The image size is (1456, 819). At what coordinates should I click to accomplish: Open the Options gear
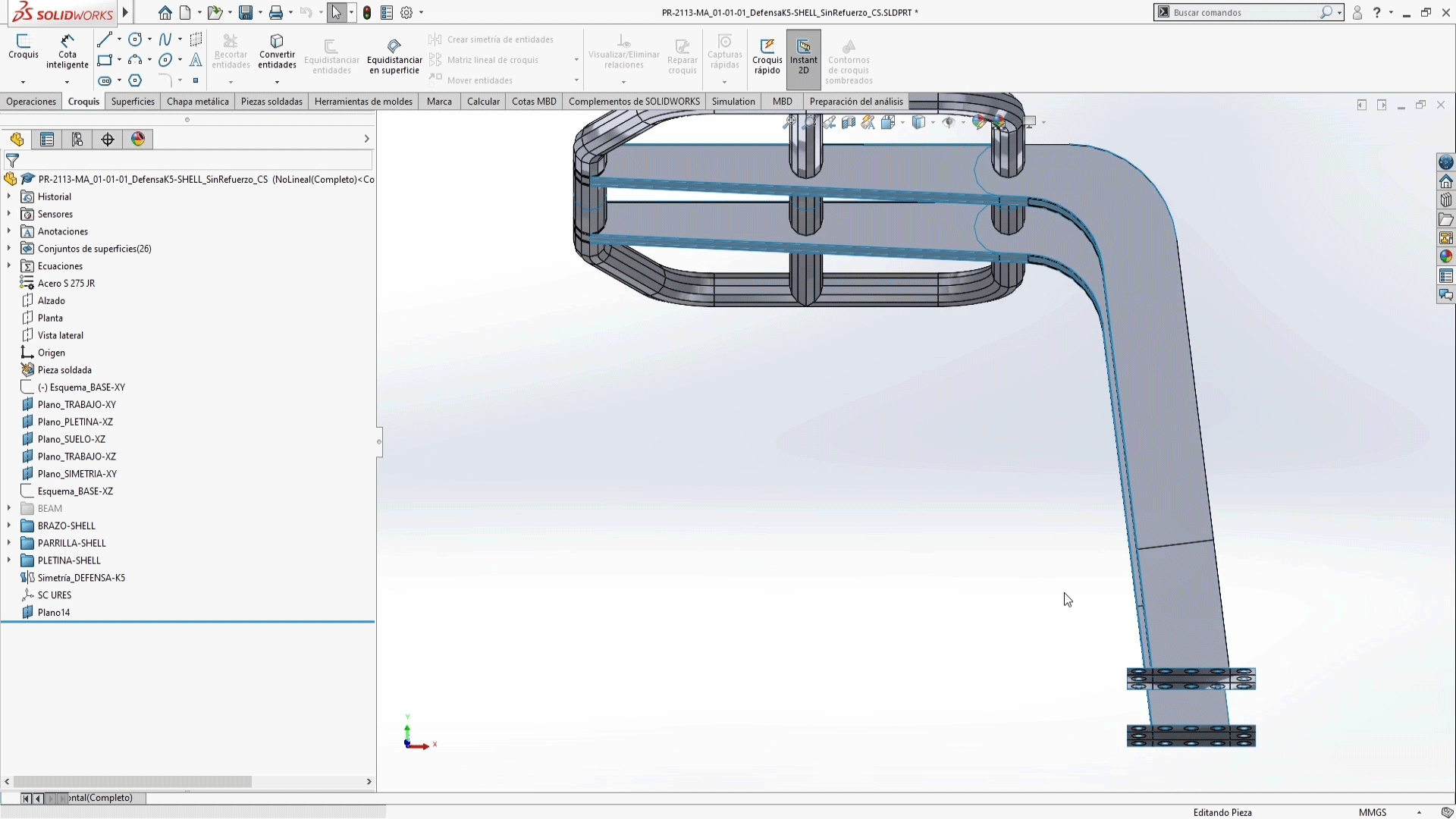click(x=406, y=12)
